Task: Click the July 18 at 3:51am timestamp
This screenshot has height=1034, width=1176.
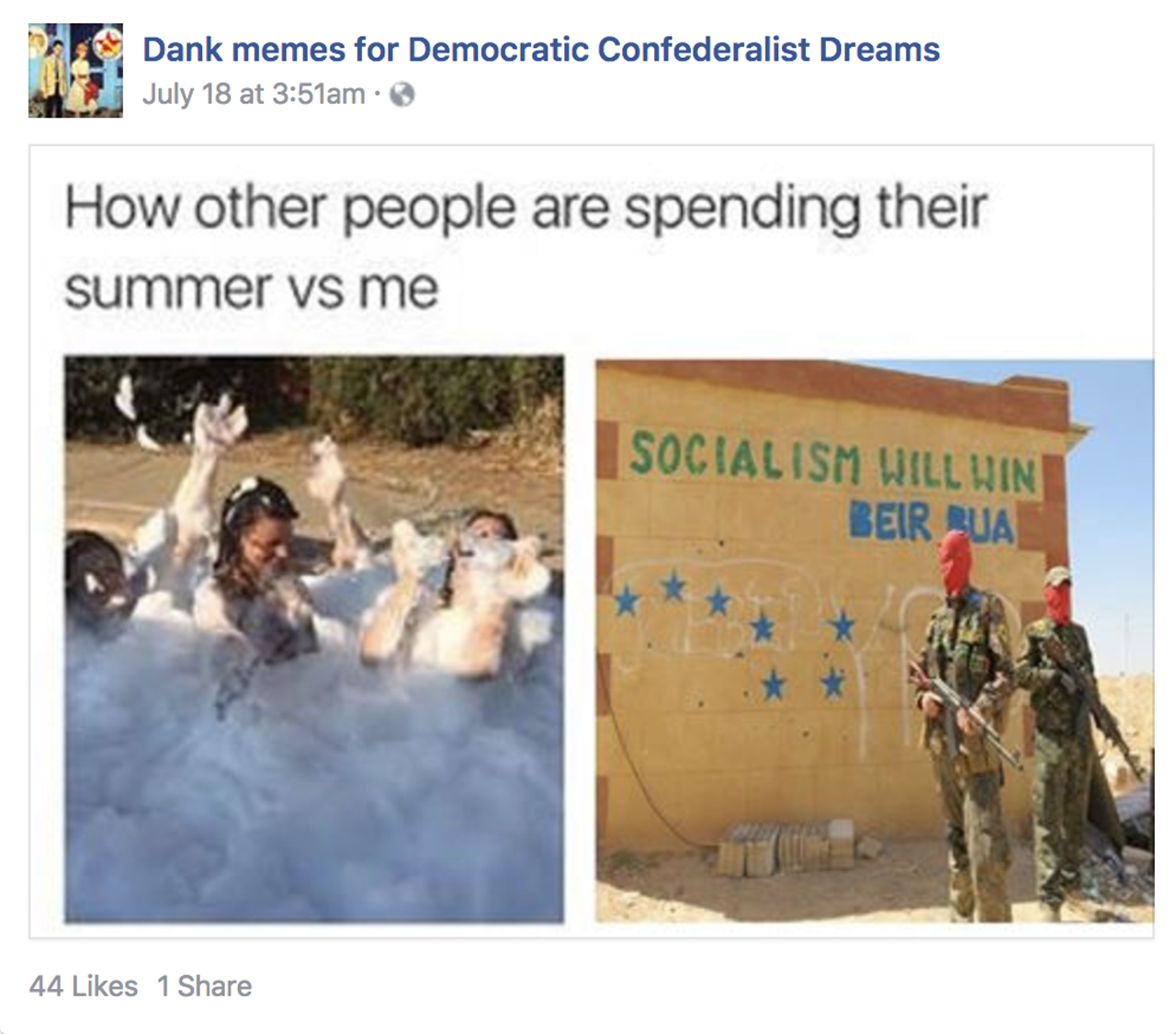Action: [254, 94]
